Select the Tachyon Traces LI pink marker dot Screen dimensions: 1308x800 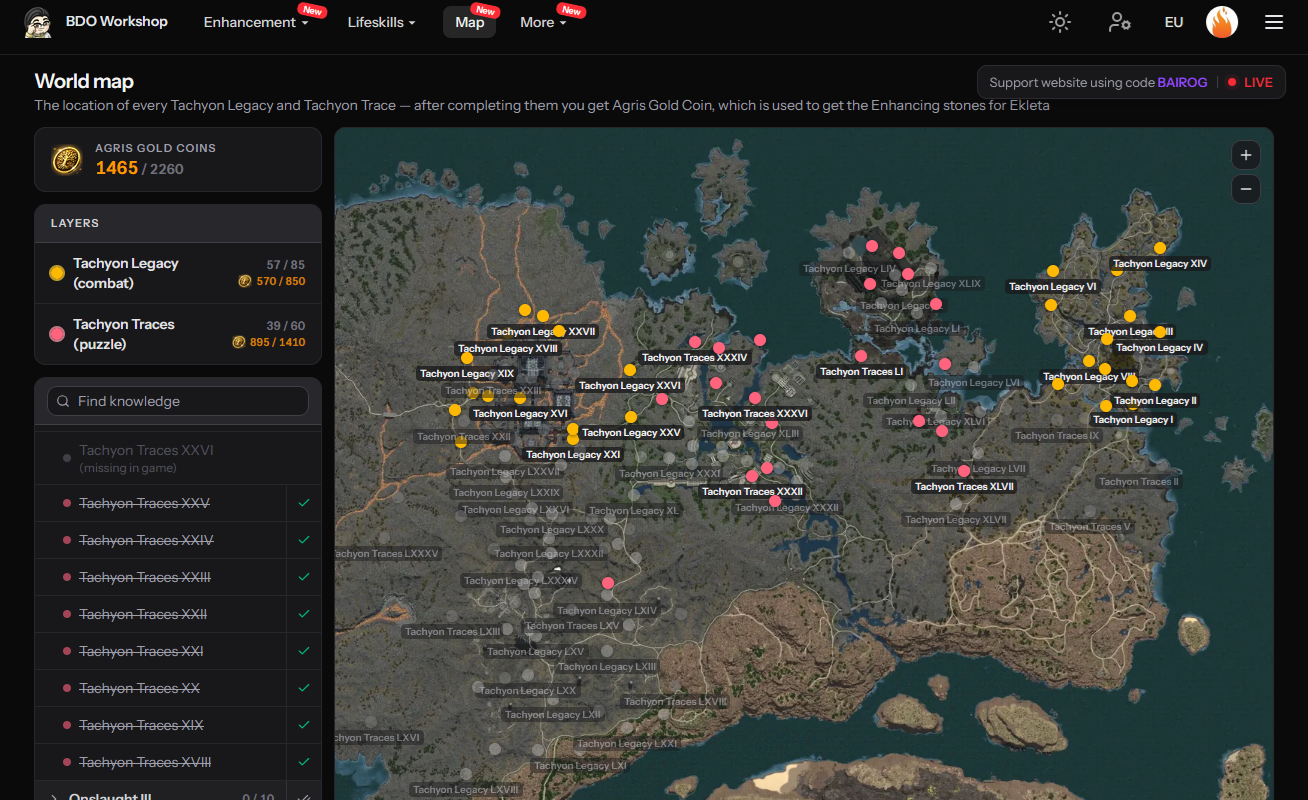pyautogui.click(x=861, y=356)
